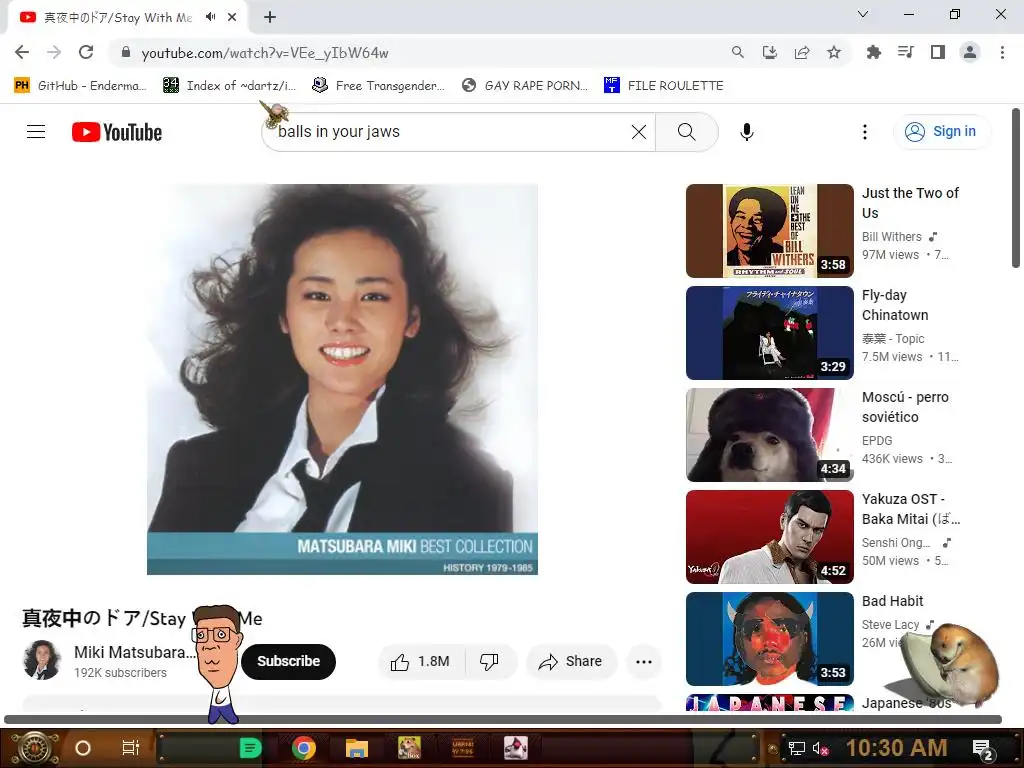The width and height of the screenshot is (1024, 768).
Task: Go back in Chrome
Action: coord(22,52)
